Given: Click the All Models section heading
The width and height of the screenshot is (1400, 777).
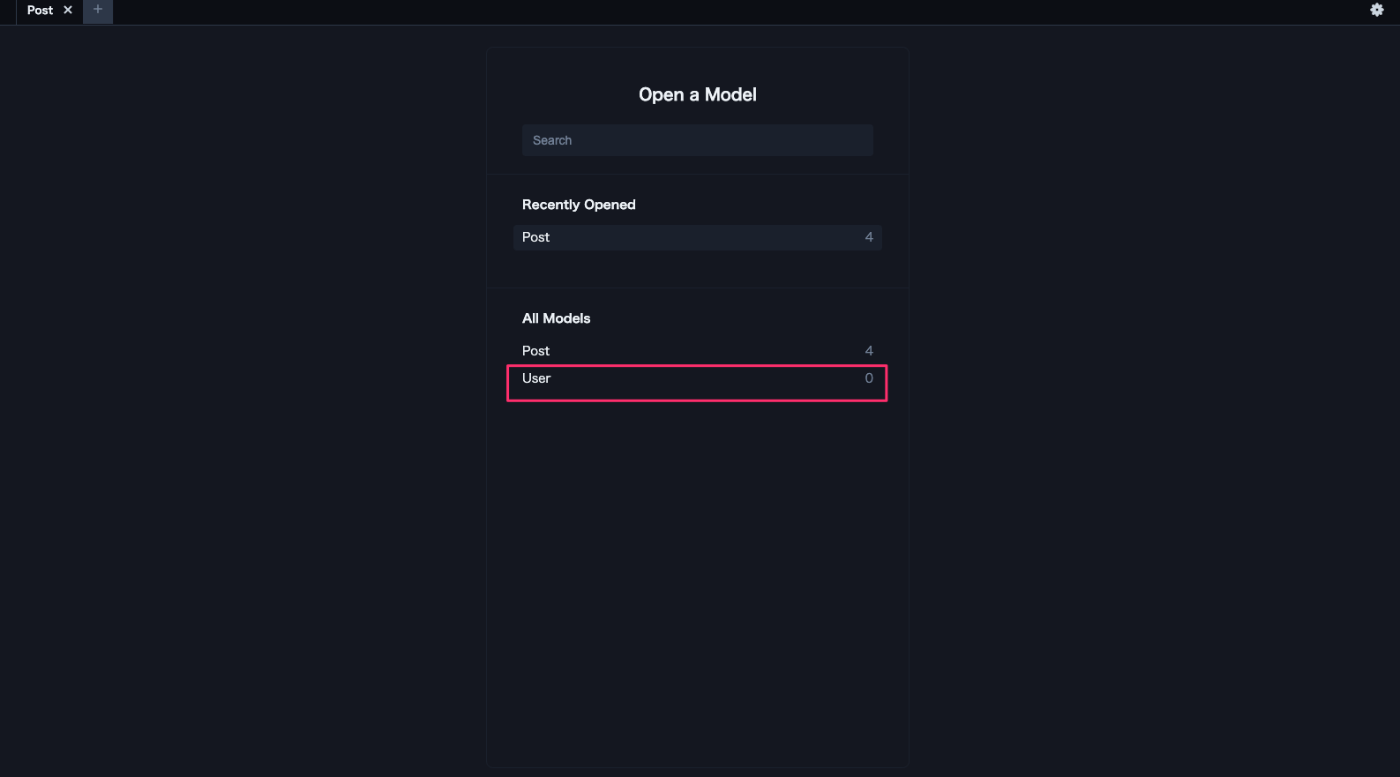Looking at the screenshot, I should click(x=556, y=318).
